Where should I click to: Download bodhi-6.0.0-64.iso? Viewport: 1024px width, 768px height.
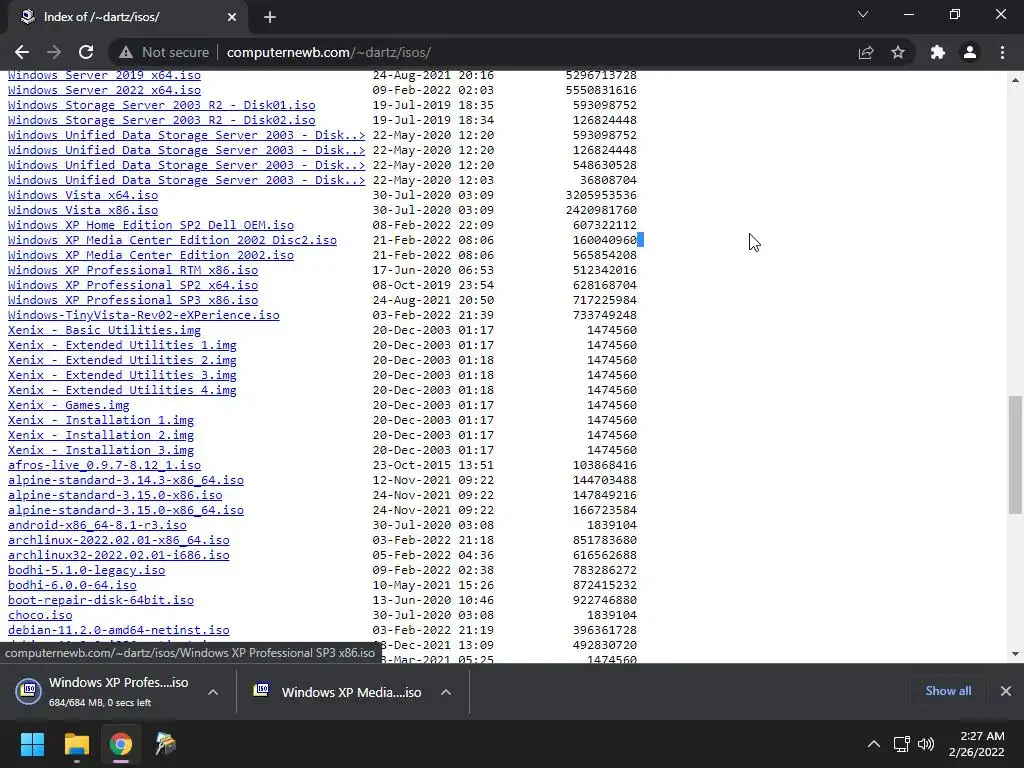72,586
